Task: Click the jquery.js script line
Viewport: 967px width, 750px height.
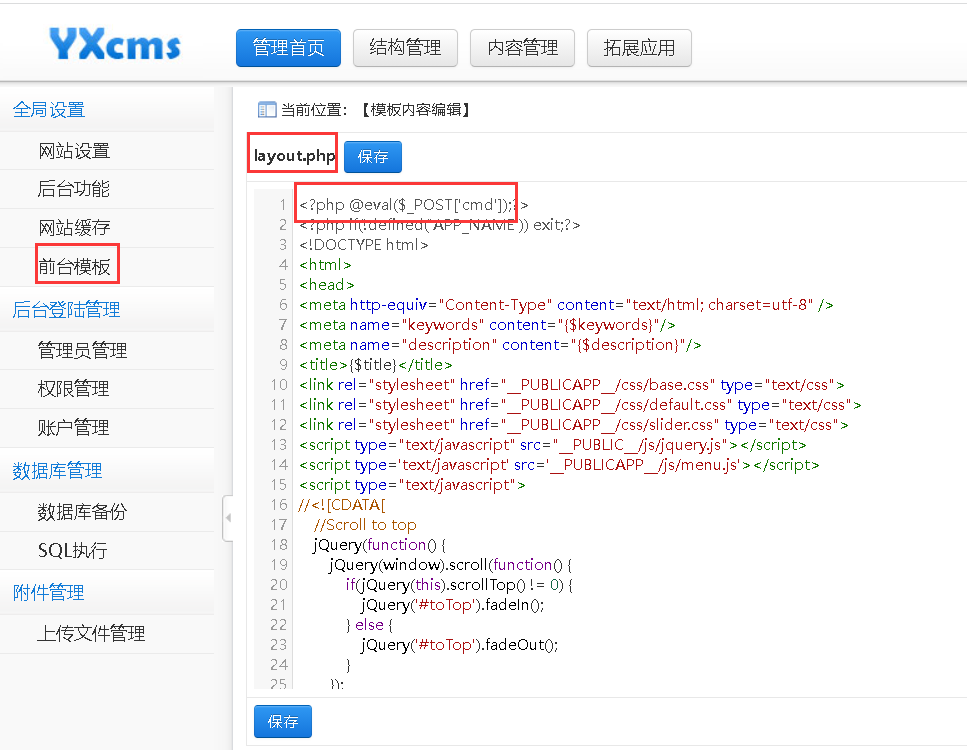Action: pyautogui.click(x=553, y=445)
